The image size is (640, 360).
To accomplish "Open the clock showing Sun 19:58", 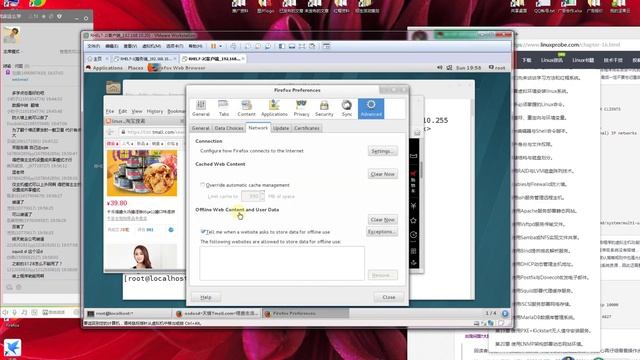I will click(468, 68).
